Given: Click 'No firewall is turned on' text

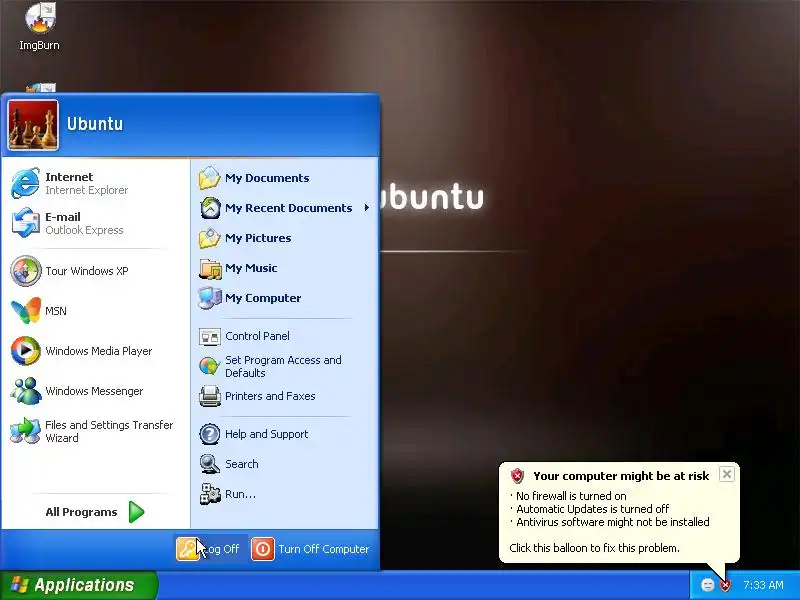Looking at the screenshot, I should (571, 496).
